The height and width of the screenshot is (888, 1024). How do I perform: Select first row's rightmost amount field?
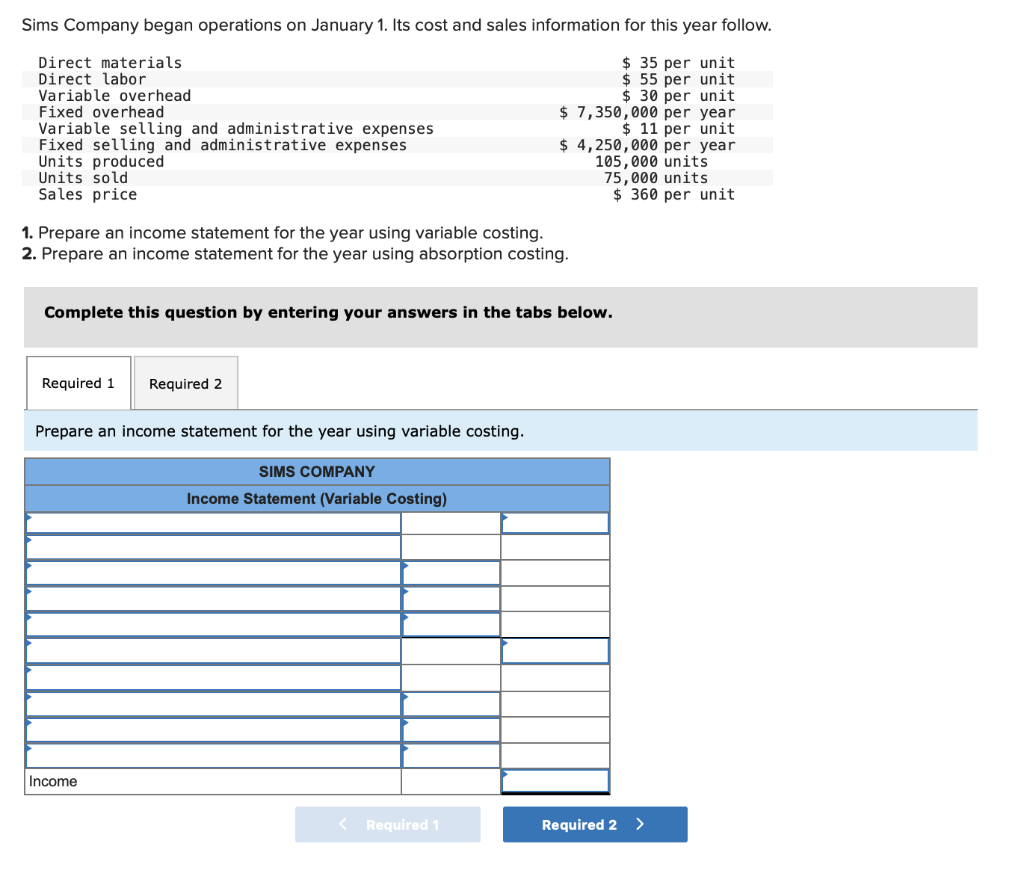point(555,523)
